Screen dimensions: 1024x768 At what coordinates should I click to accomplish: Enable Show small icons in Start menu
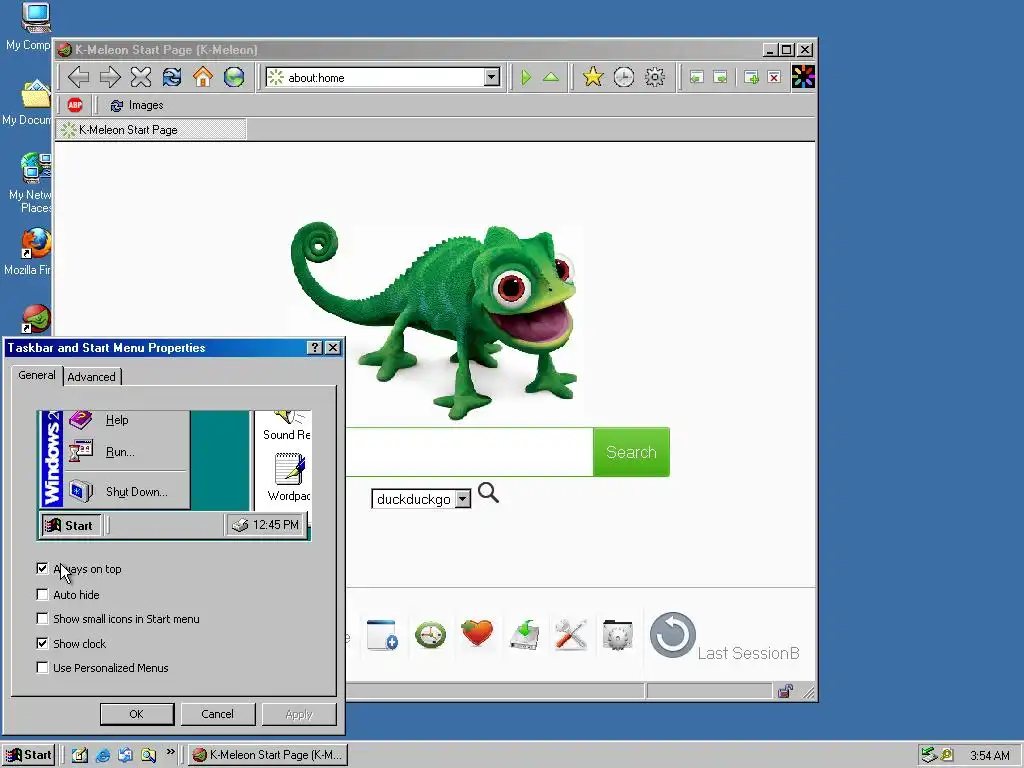42,618
